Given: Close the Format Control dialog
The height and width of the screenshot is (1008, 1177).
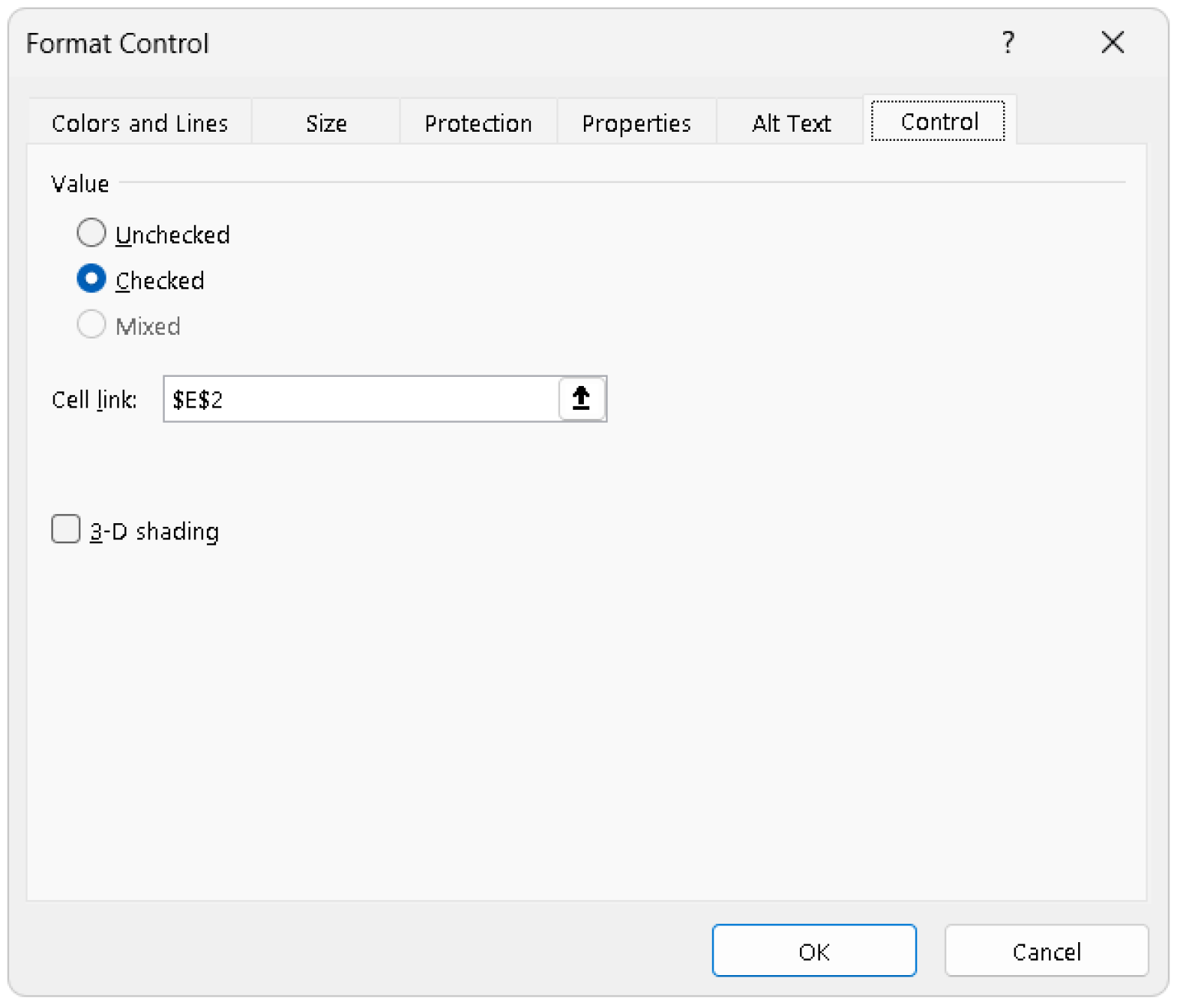Looking at the screenshot, I should pyautogui.click(x=1113, y=44).
